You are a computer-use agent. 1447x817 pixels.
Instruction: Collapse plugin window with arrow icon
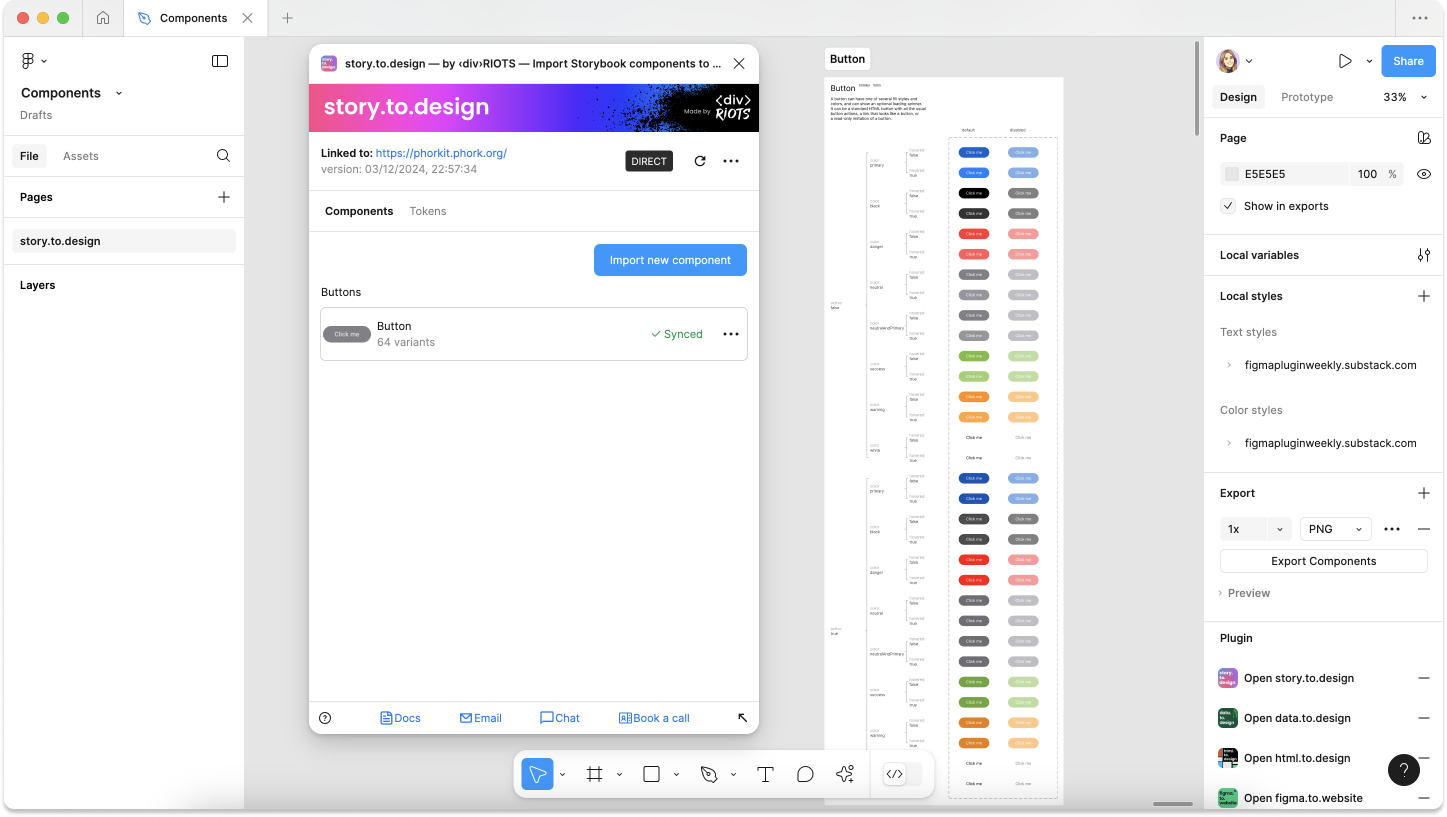[742, 718]
